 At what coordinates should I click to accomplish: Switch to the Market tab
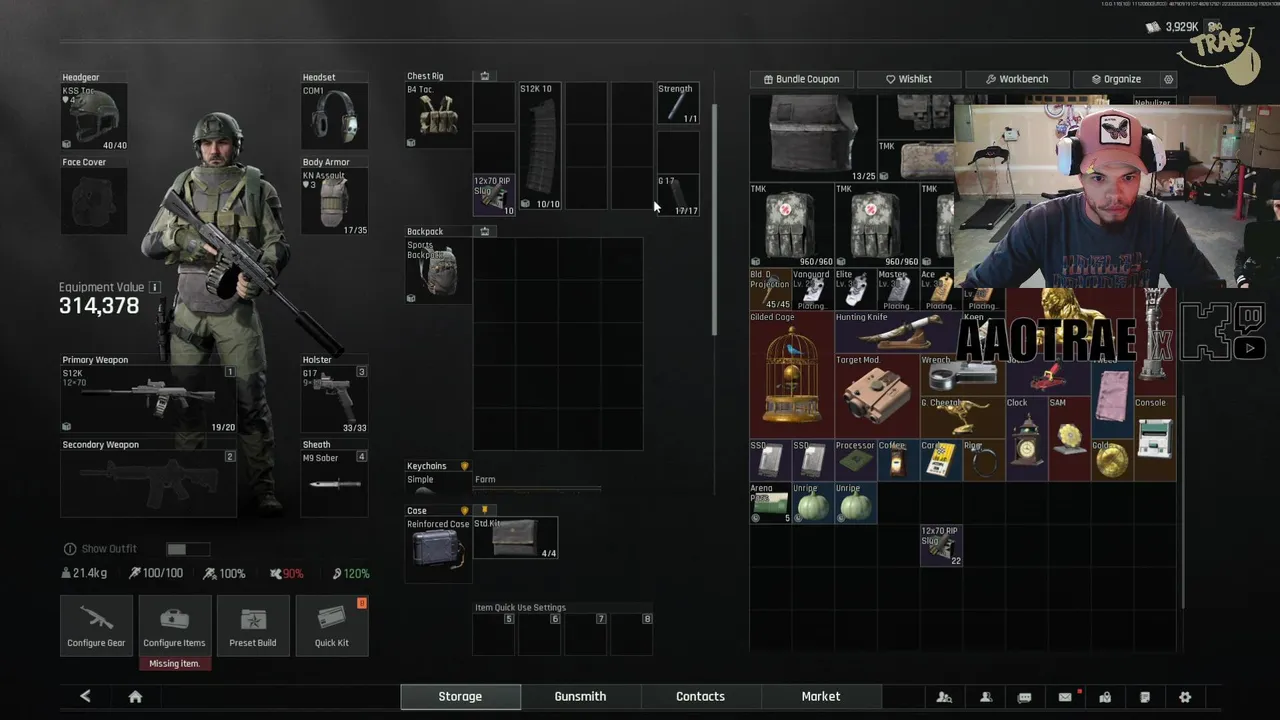click(820, 696)
